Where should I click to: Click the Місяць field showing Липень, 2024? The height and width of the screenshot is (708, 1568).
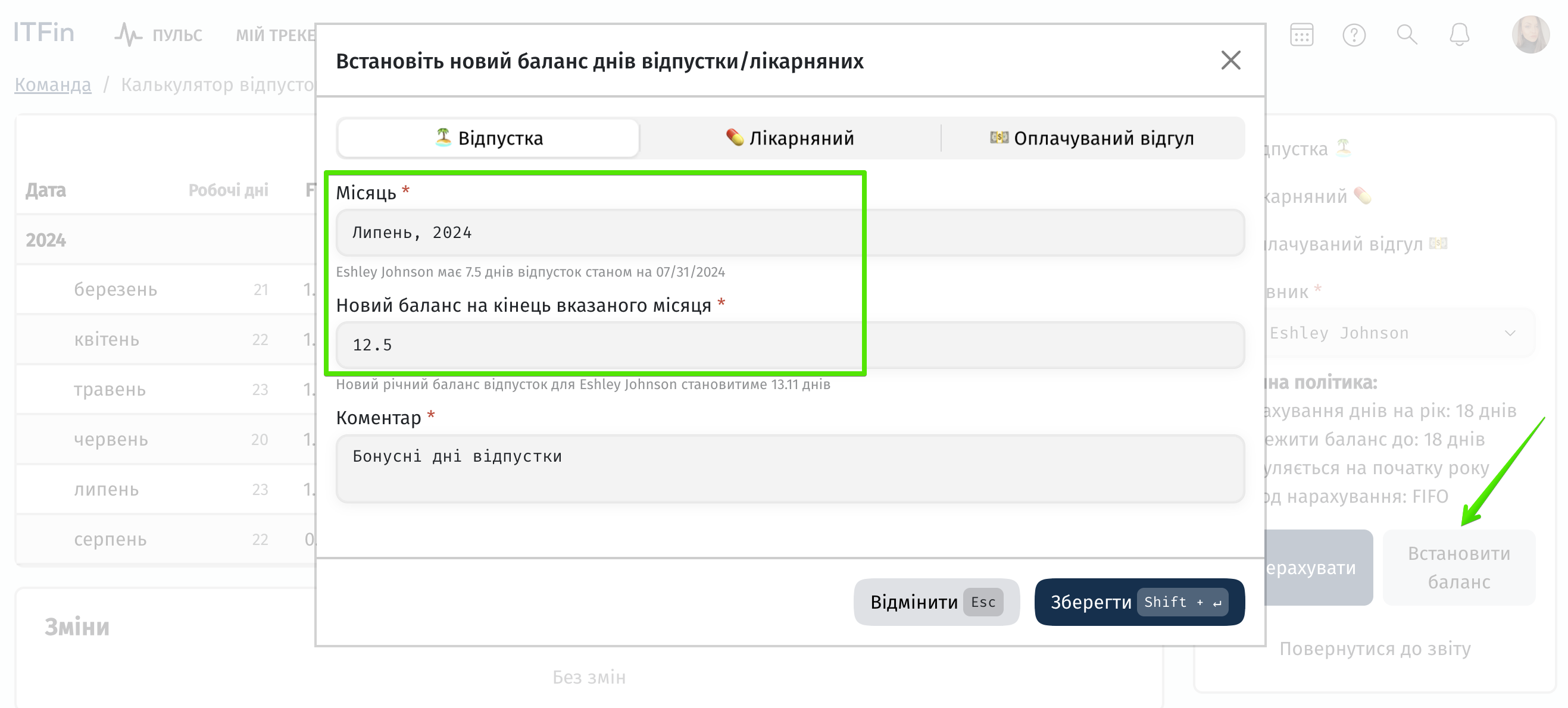[x=789, y=233]
